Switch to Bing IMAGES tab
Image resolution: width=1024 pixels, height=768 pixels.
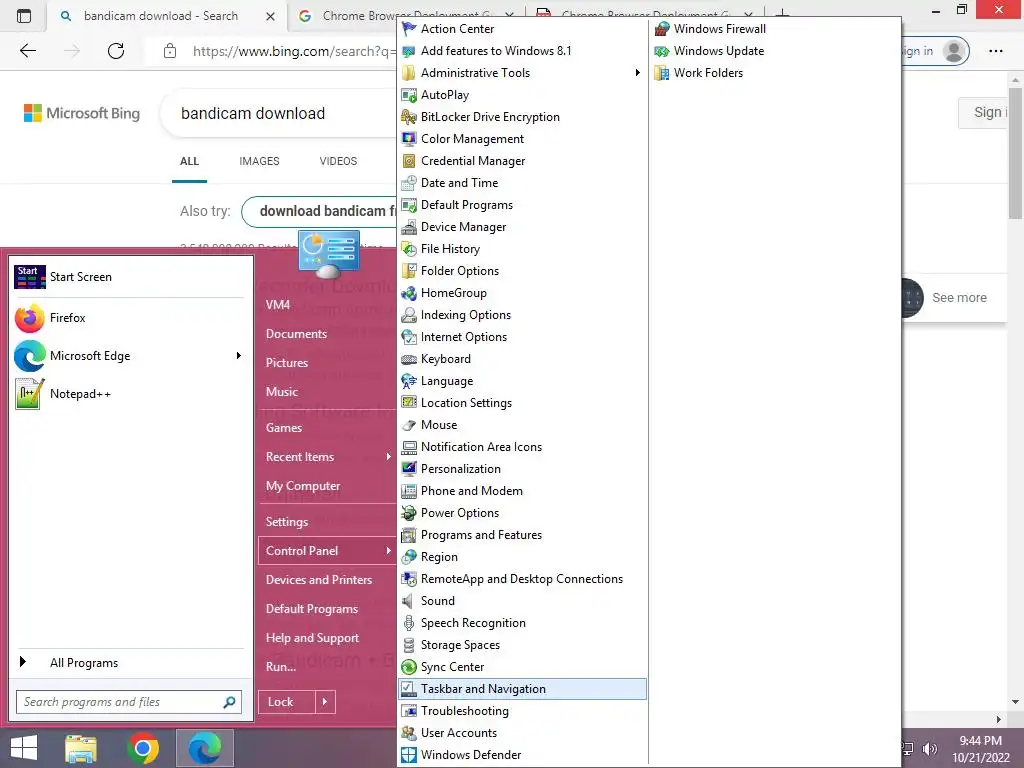[x=259, y=161]
